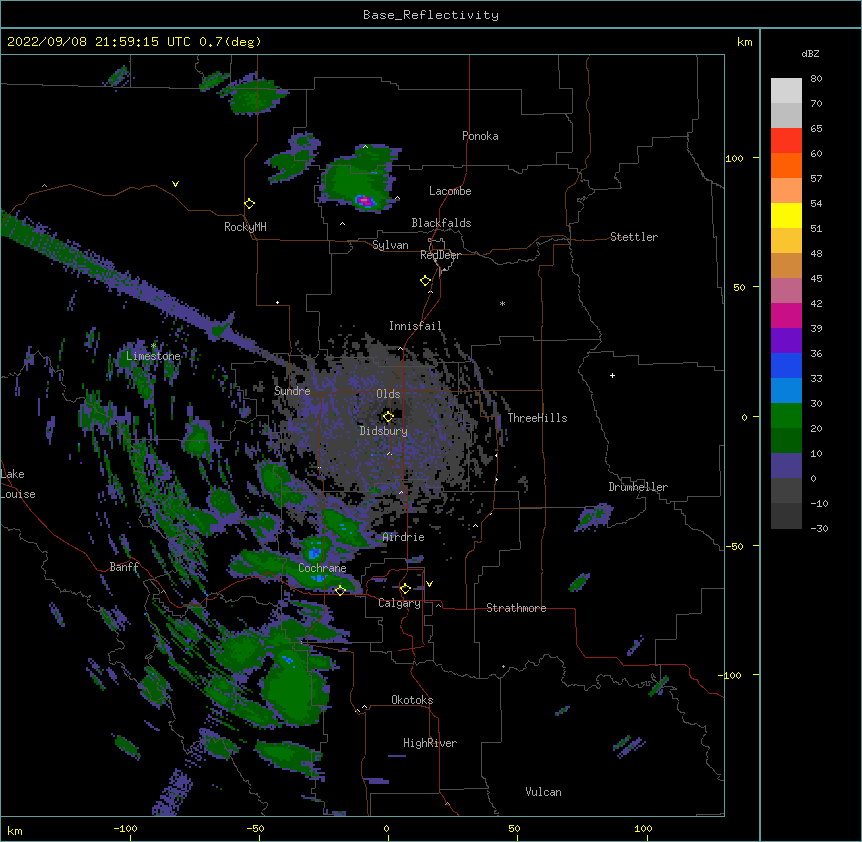Viewport: 862px width, 842px height.
Task: Click the yellow marker south of RedDeer
Action: tap(426, 281)
